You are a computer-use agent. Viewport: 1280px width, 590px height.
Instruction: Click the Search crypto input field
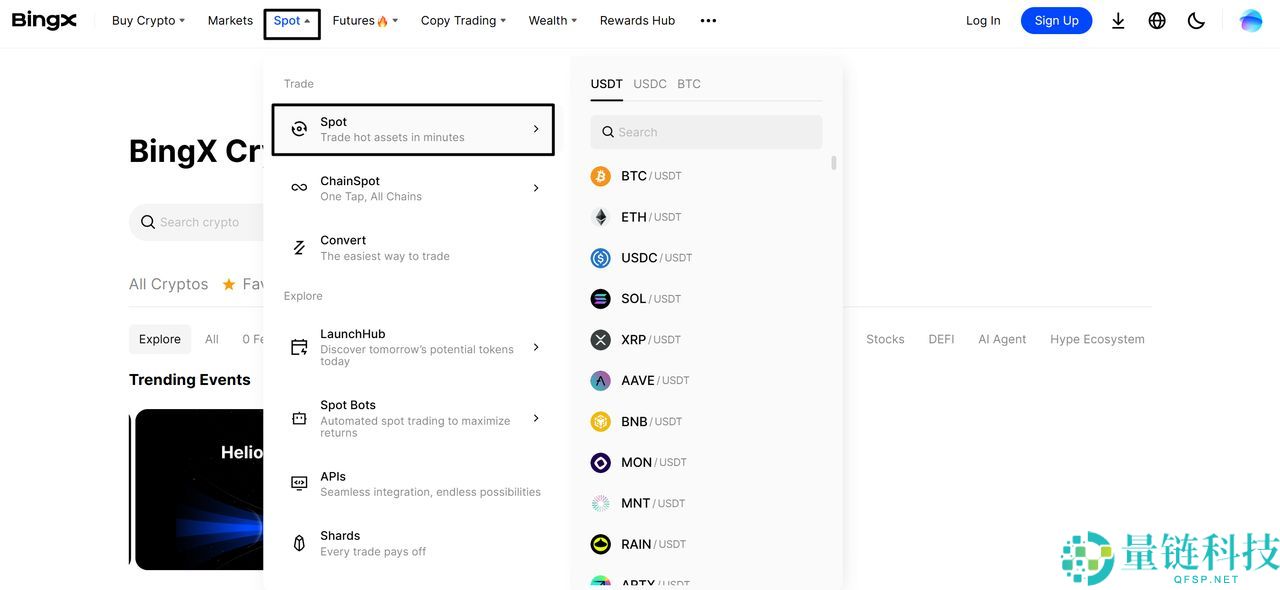(198, 222)
